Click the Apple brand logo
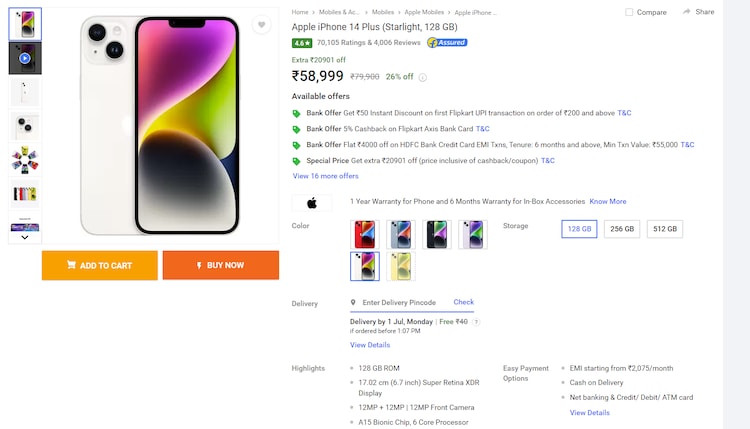The image size is (750, 429). pyautogui.click(x=312, y=202)
